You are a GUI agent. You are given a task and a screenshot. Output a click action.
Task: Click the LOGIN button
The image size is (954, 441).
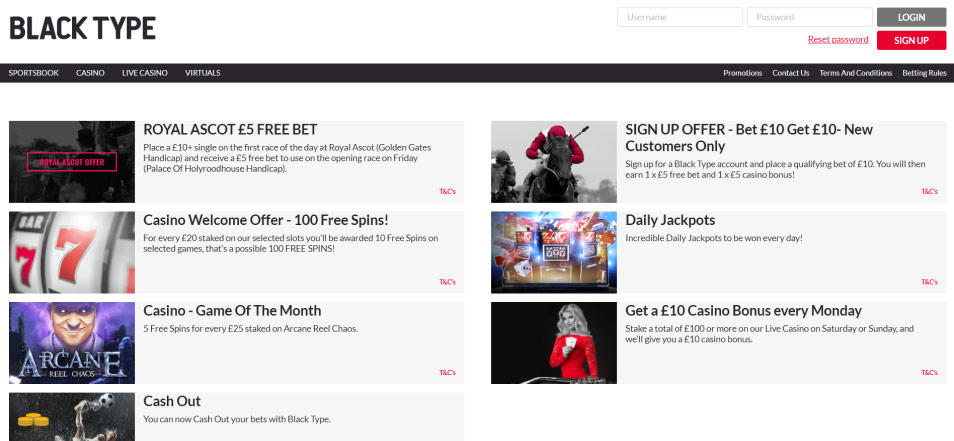(x=911, y=17)
